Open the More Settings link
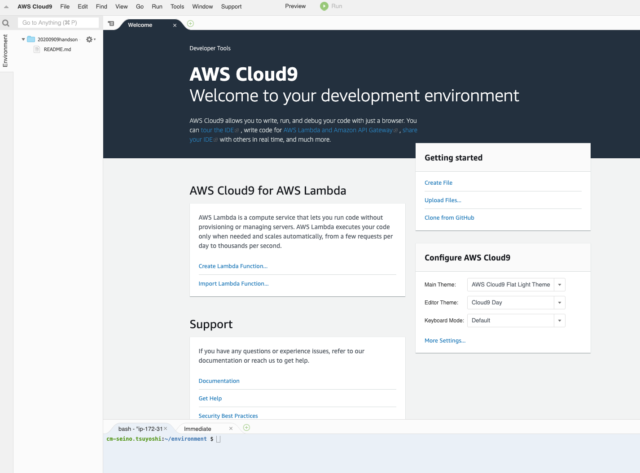 [445, 340]
